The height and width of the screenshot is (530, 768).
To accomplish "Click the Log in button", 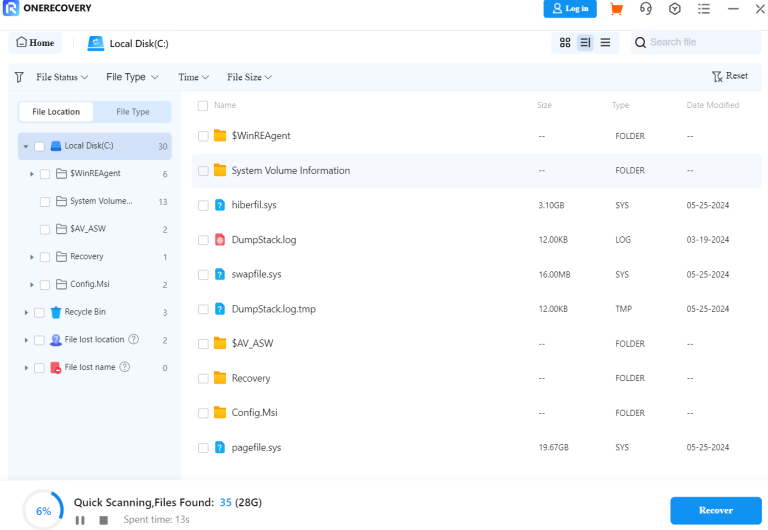I will 570,9.
